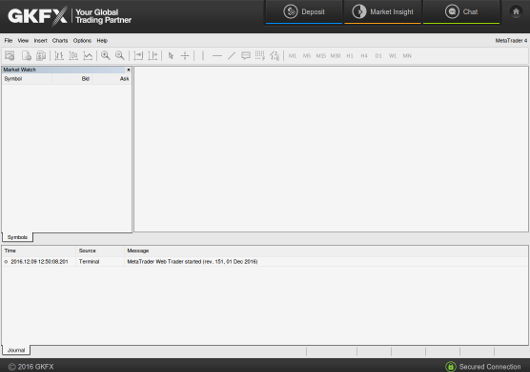The width and height of the screenshot is (530, 372).
Task: Toggle the Auto Scroll chart icon
Action: pos(138,56)
